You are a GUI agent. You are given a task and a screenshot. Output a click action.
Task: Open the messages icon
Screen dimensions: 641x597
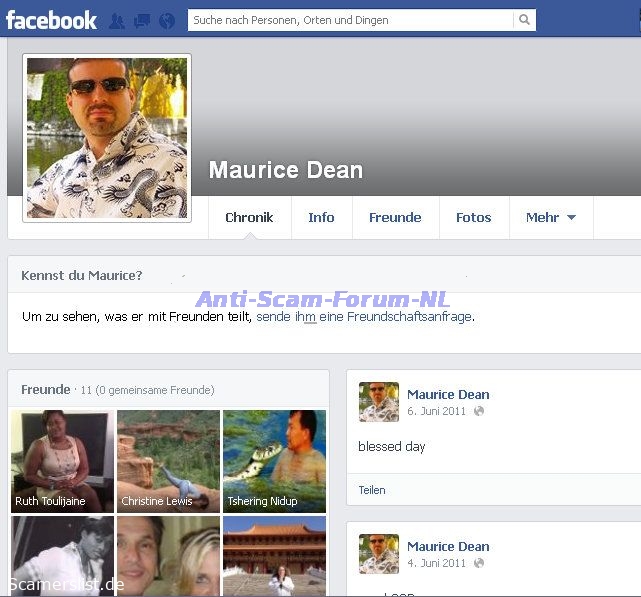tap(142, 20)
